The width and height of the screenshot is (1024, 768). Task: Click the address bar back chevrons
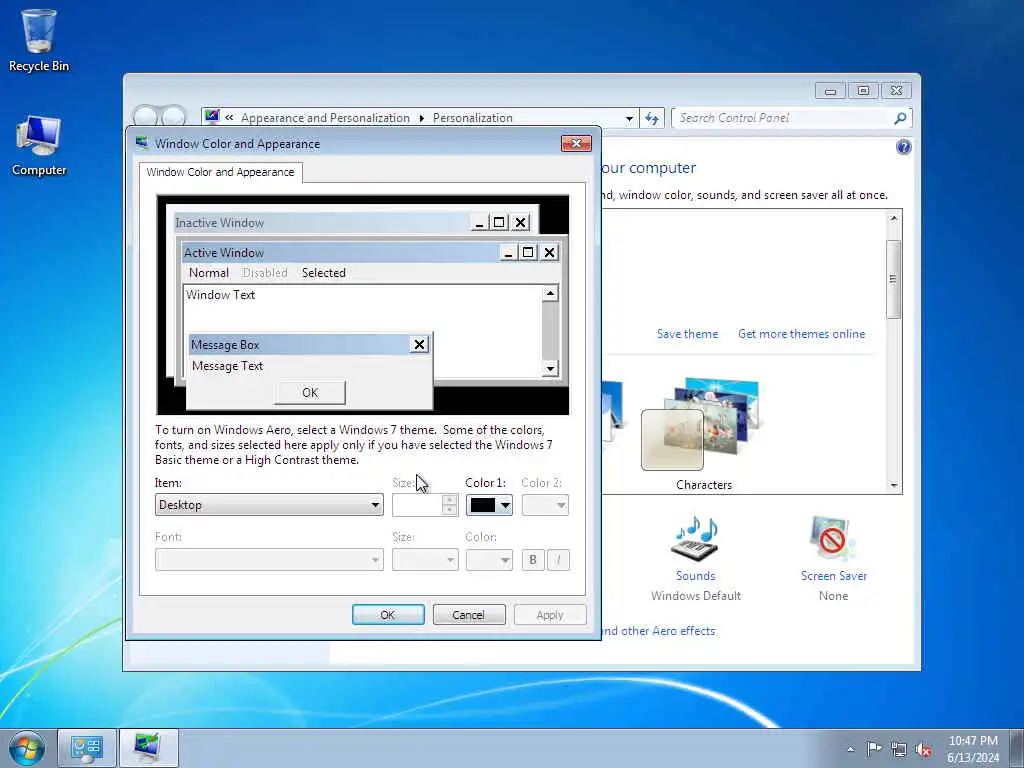(x=229, y=118)
